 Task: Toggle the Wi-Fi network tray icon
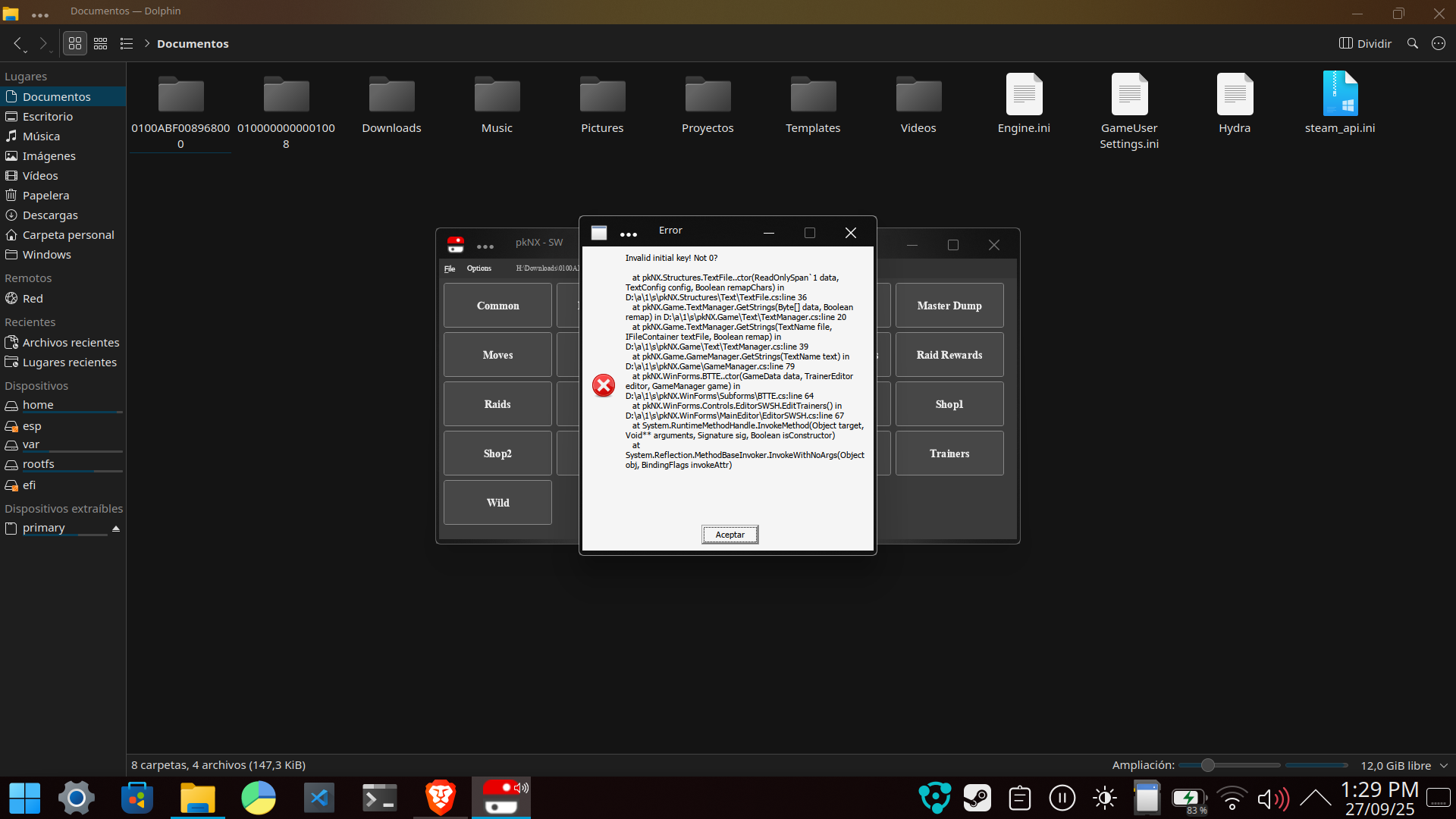(1232, 798)
